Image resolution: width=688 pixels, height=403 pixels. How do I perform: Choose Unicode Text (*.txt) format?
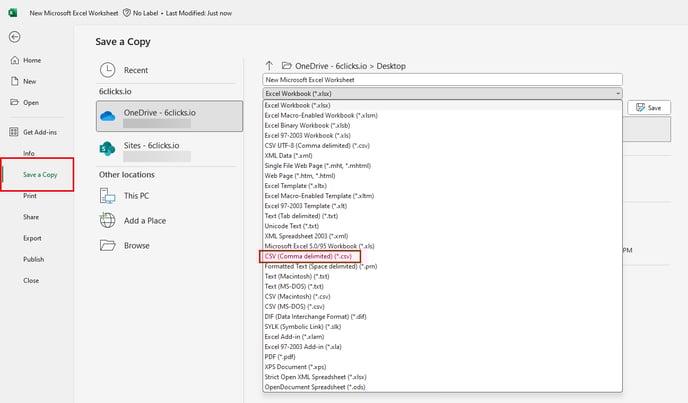(442, 226)
